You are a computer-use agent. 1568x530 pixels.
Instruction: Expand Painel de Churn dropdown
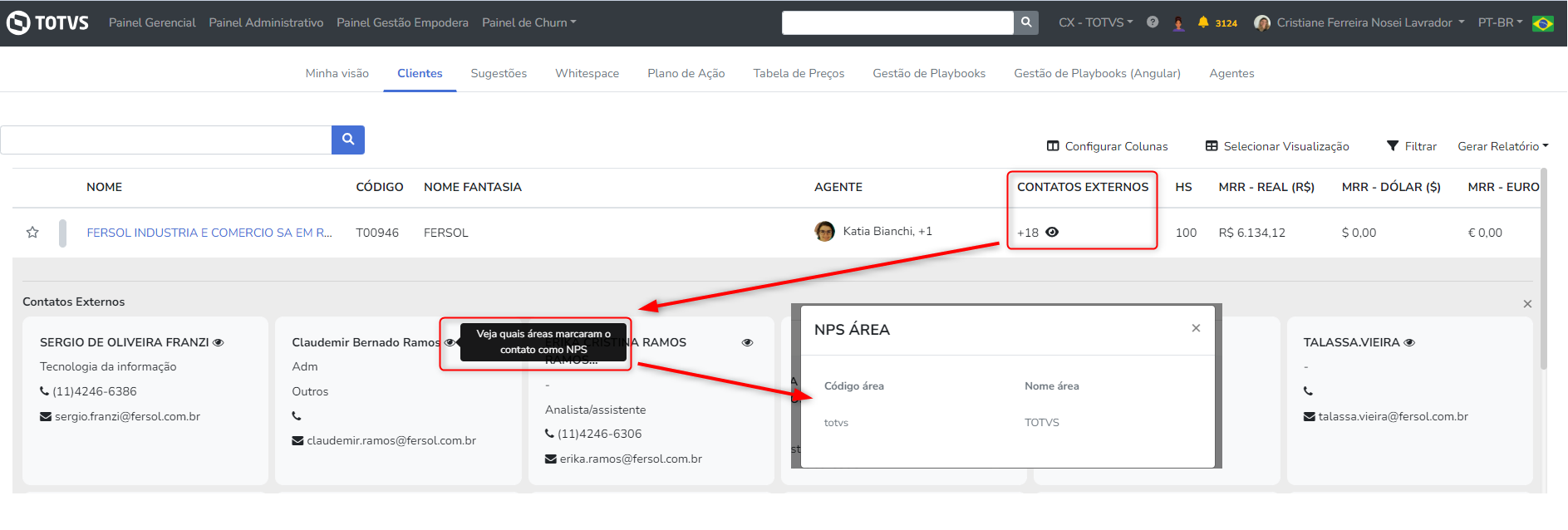tap(529, 22)
